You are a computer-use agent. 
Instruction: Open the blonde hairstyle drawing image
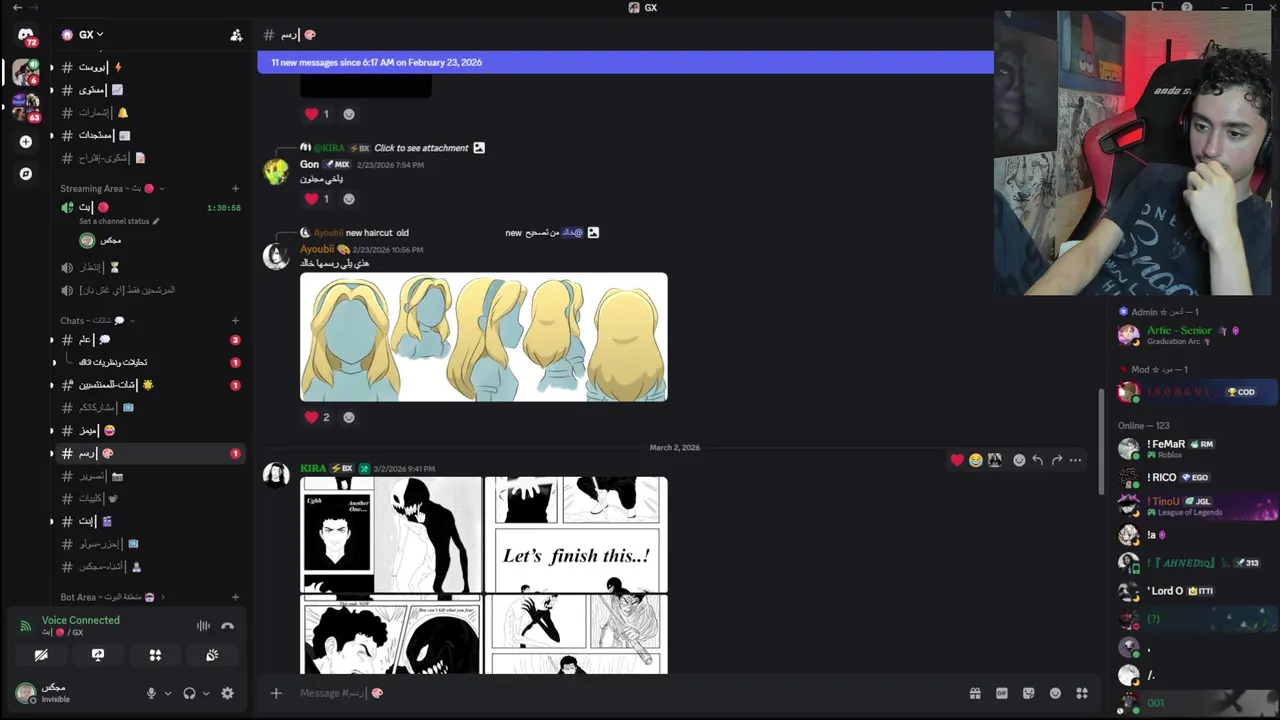484,337
